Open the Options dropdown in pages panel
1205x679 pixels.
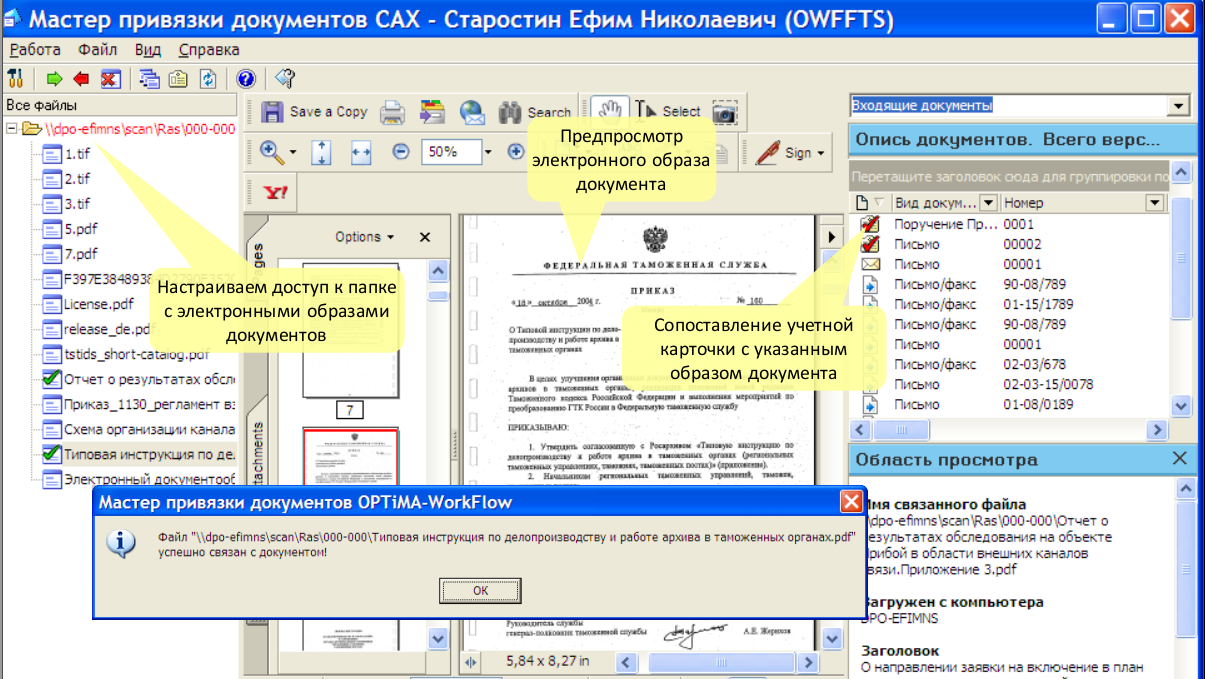pos(364,237)
